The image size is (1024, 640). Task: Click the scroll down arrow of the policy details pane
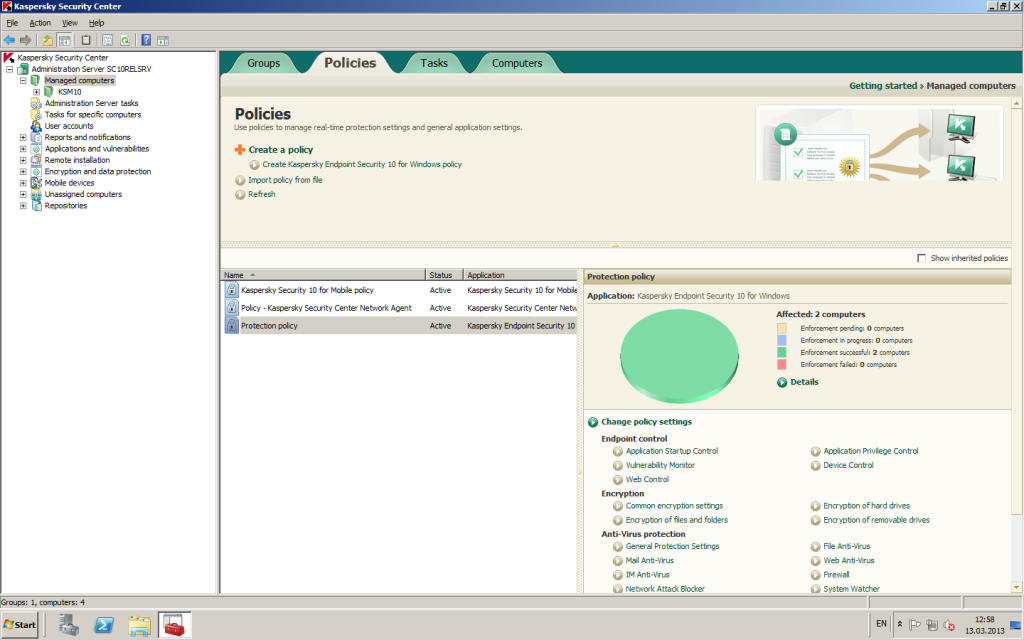tap(1017, 587)
